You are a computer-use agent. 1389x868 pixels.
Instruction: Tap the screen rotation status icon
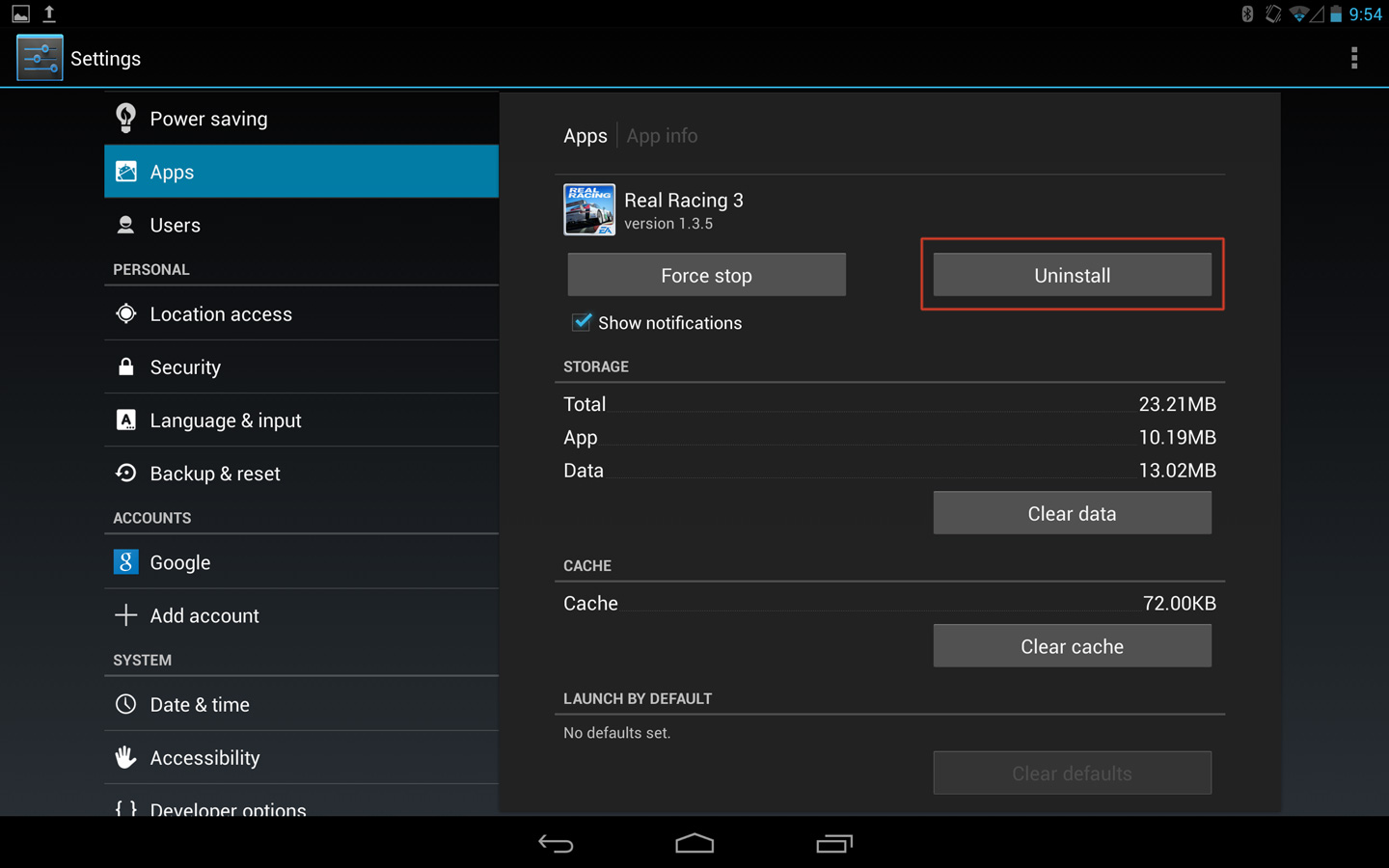pos(1273,14)
